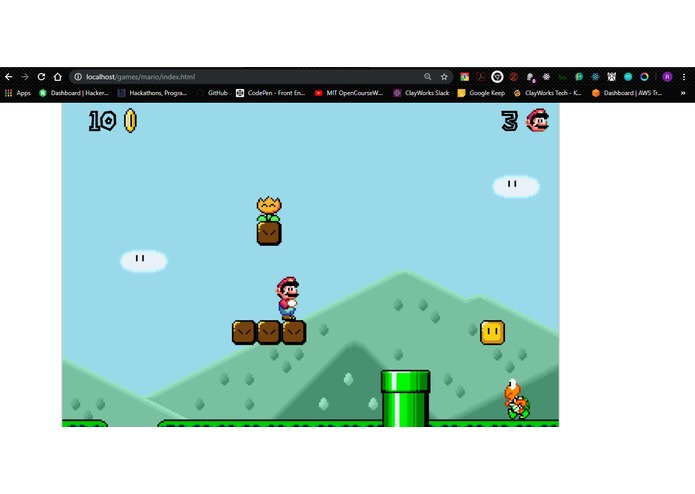
Task: Click the teal circle extension icon
Action: [628, 77]
